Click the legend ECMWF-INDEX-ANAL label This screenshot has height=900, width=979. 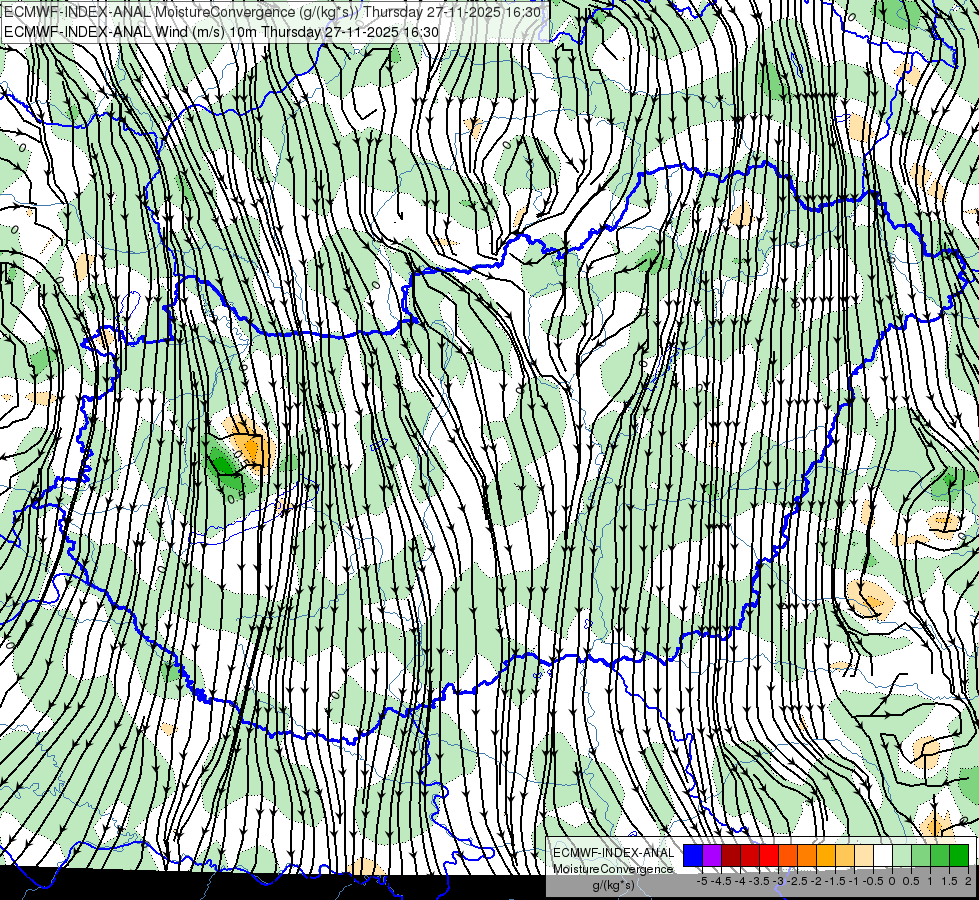(x=614, y=853)
